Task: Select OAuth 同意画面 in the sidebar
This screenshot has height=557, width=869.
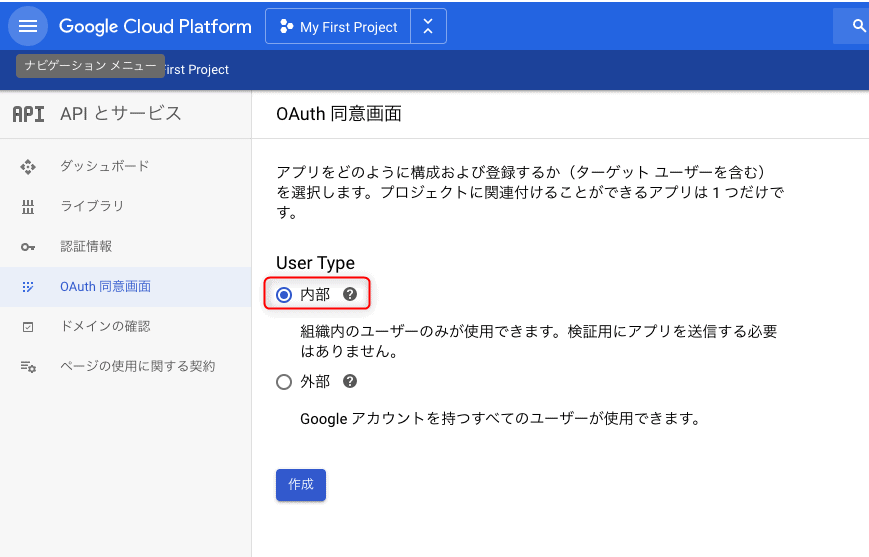Action: click(105, 287)
